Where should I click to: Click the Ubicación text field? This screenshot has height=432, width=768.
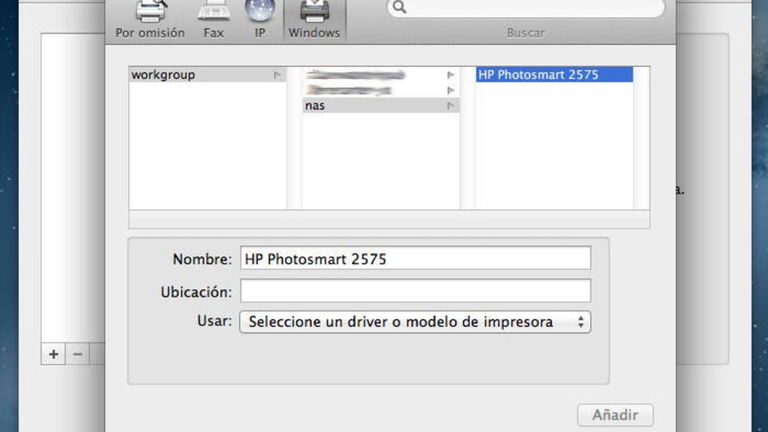415,291
